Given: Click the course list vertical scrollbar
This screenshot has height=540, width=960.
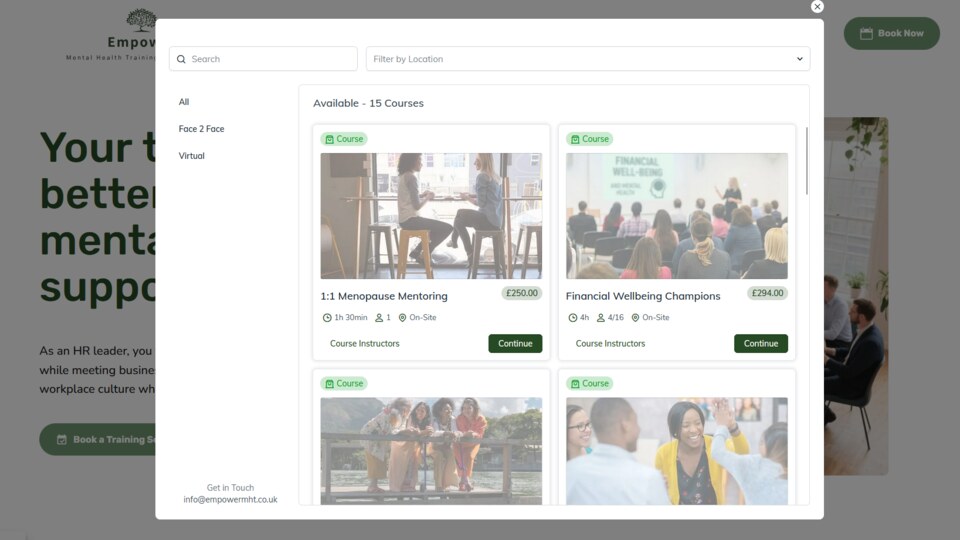Looking at the screenshot, I should coord(806,160).
